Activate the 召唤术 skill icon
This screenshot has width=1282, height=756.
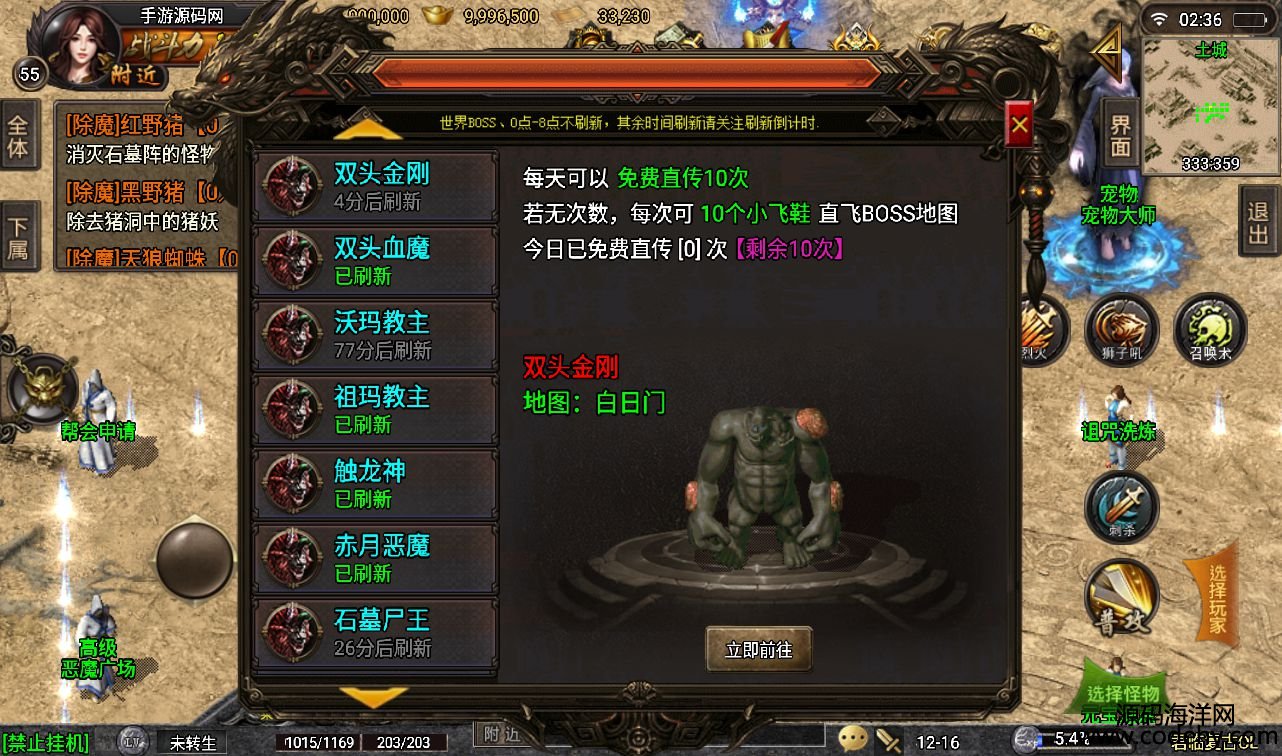(x=1210, y=329)
